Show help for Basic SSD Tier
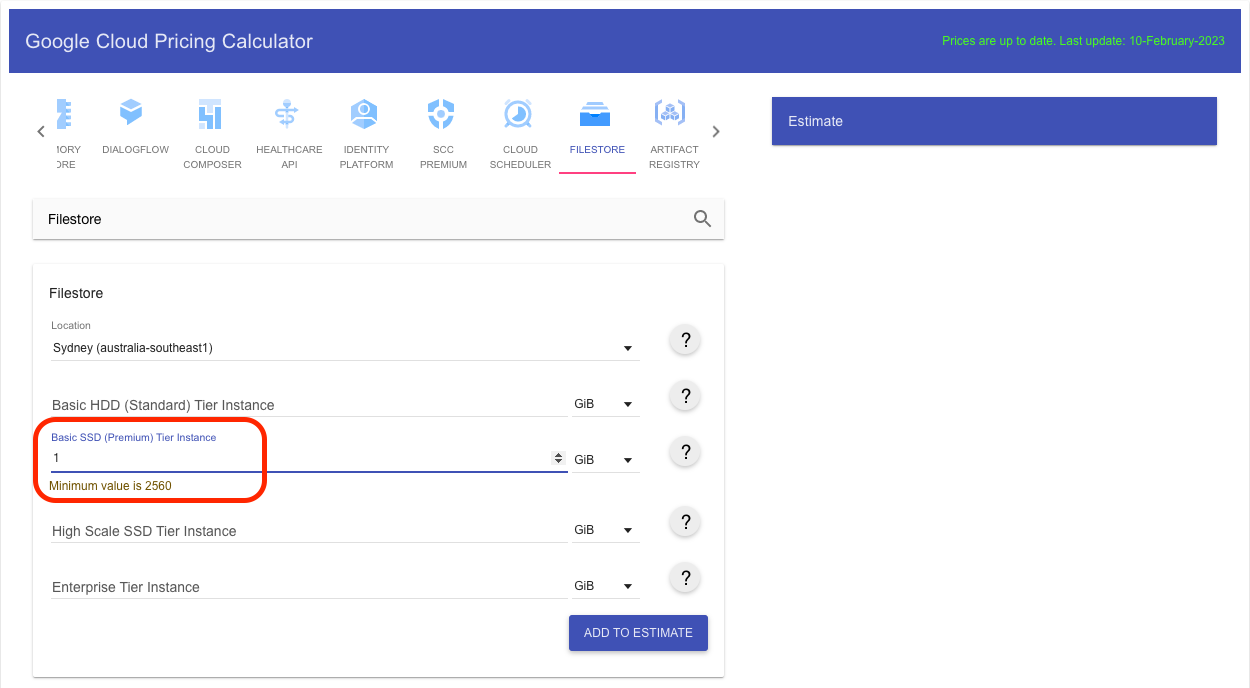The height and width of the screenshot is (688, 1250). coord(686,452)
